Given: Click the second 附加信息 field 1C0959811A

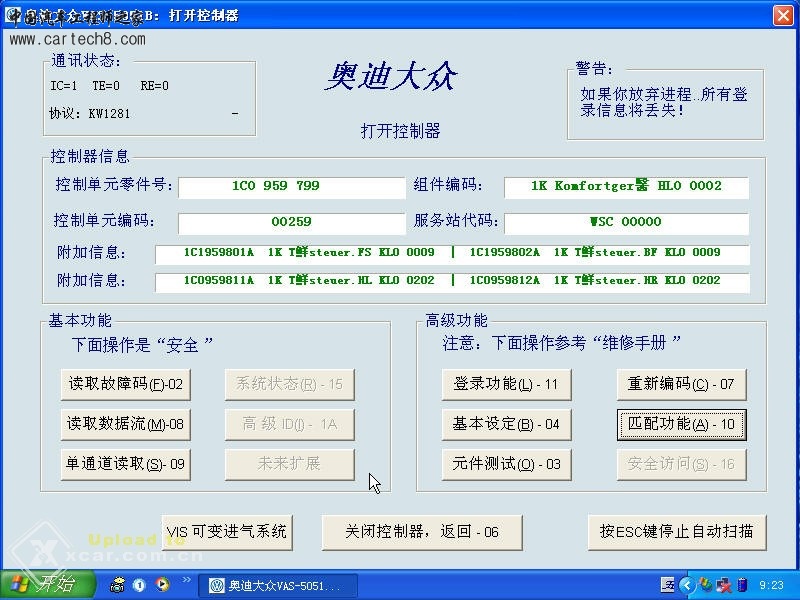Looking at the screenshot, I should coord(452,282).
